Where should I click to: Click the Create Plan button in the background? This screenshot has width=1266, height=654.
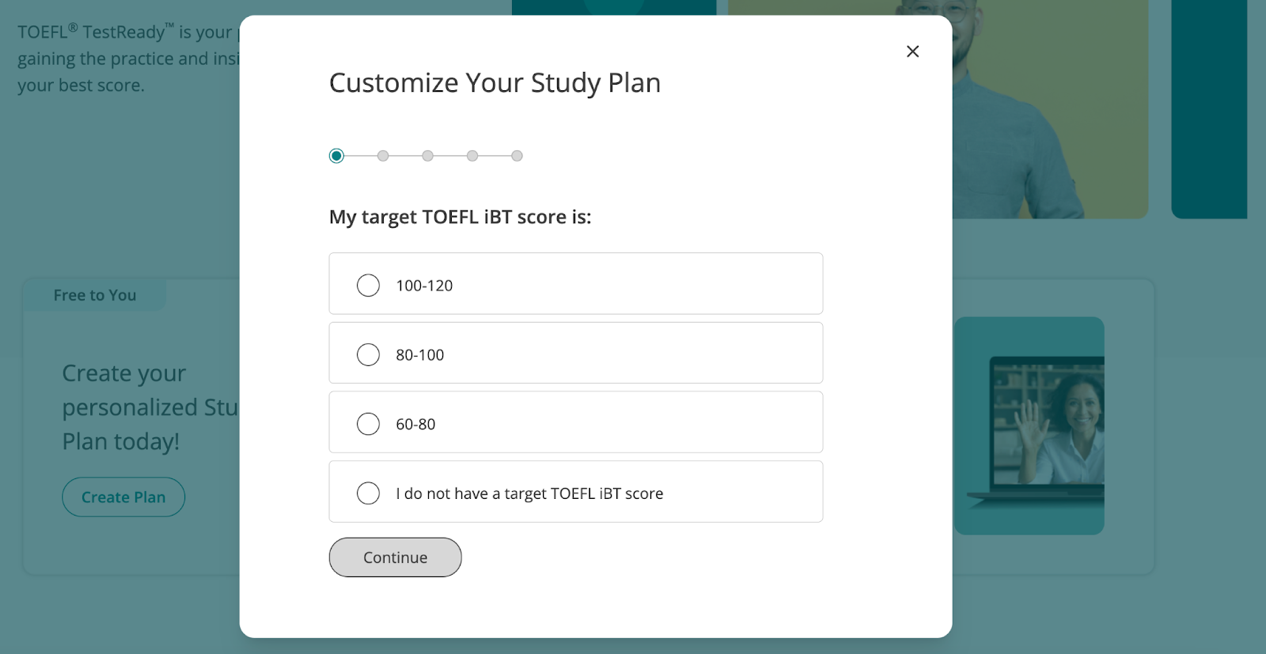tap(123, 497)
